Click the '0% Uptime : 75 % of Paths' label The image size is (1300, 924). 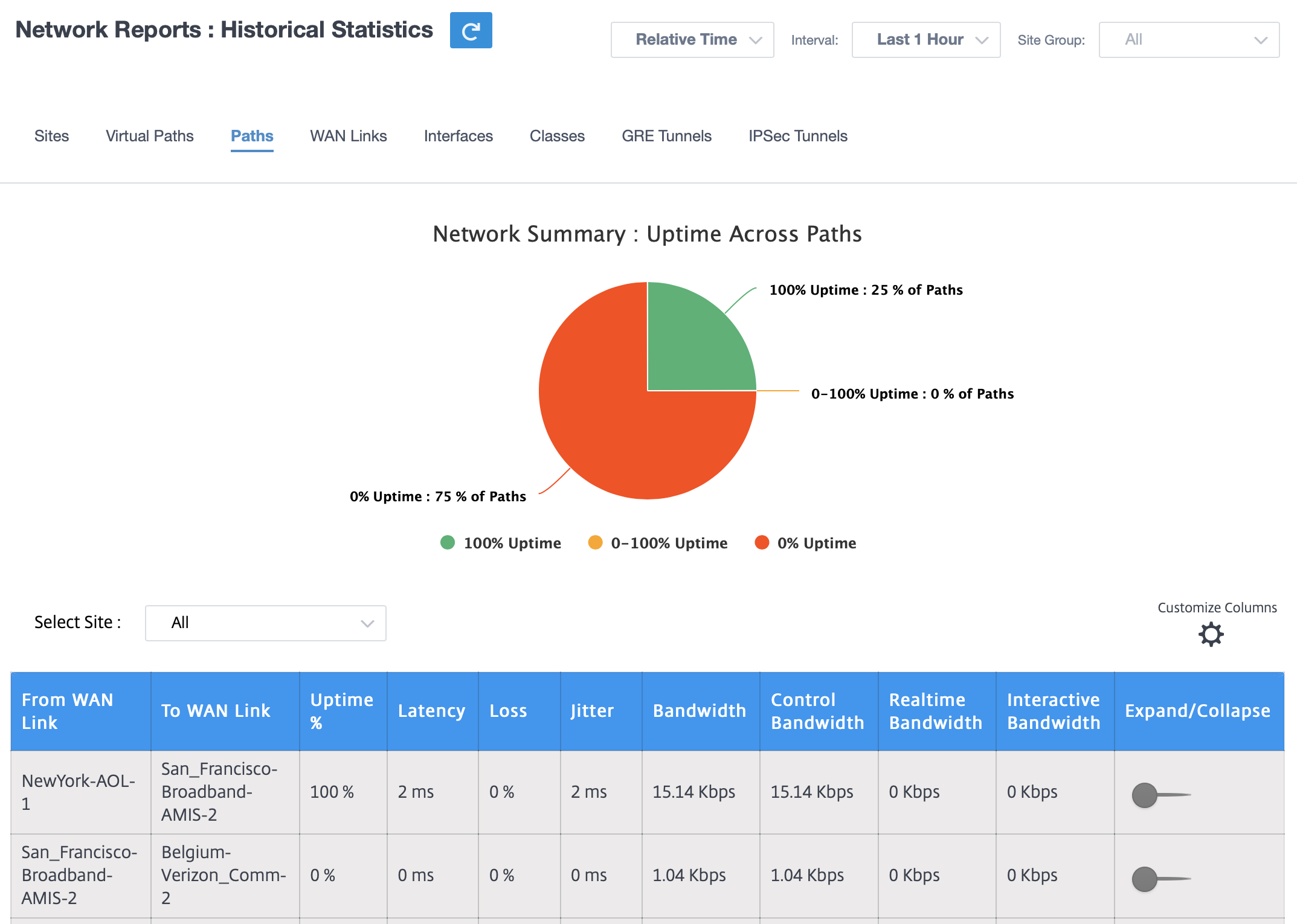tap(438, 496)
